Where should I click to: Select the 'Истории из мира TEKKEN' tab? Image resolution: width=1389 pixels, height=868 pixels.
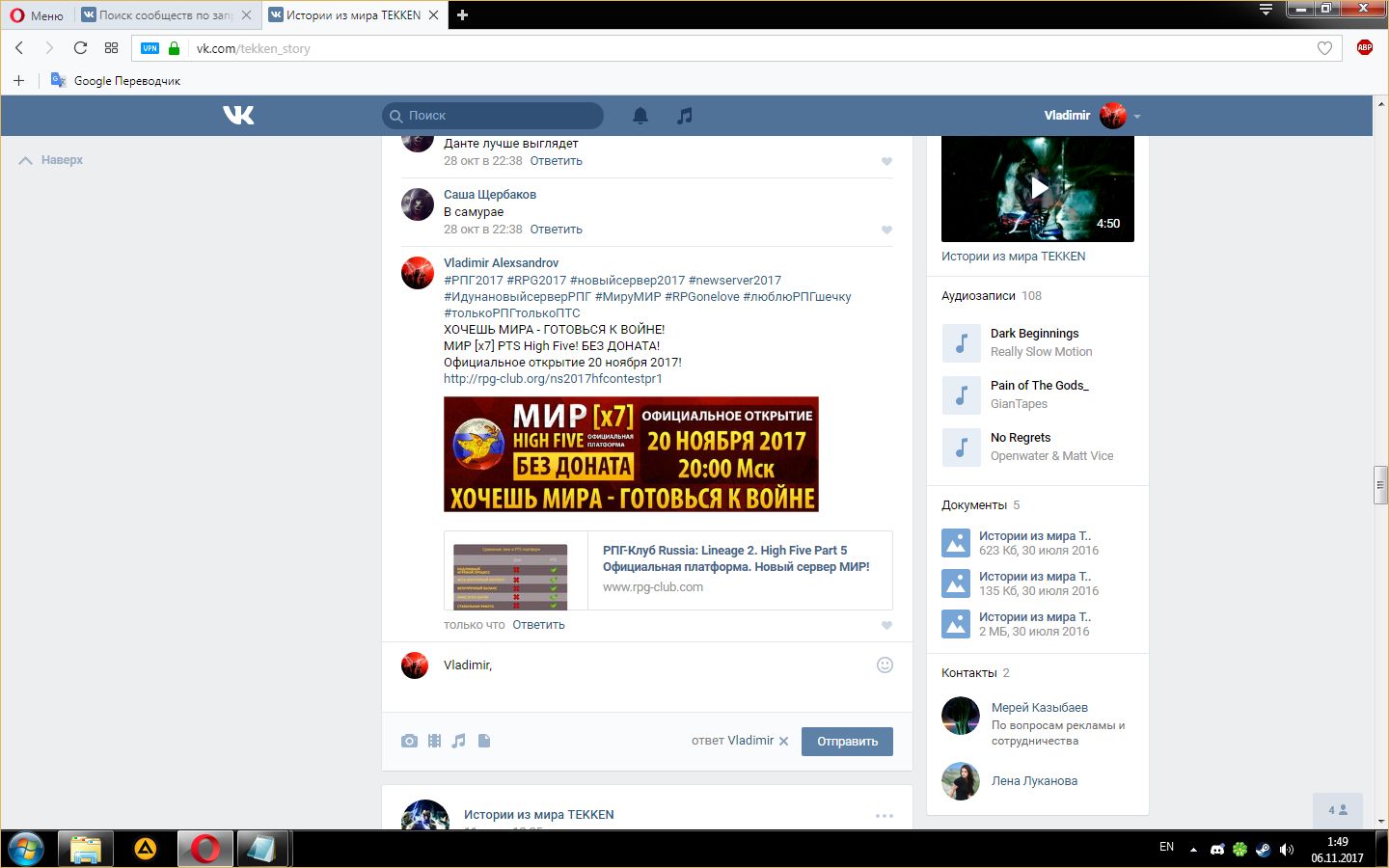tap(353, 15)
